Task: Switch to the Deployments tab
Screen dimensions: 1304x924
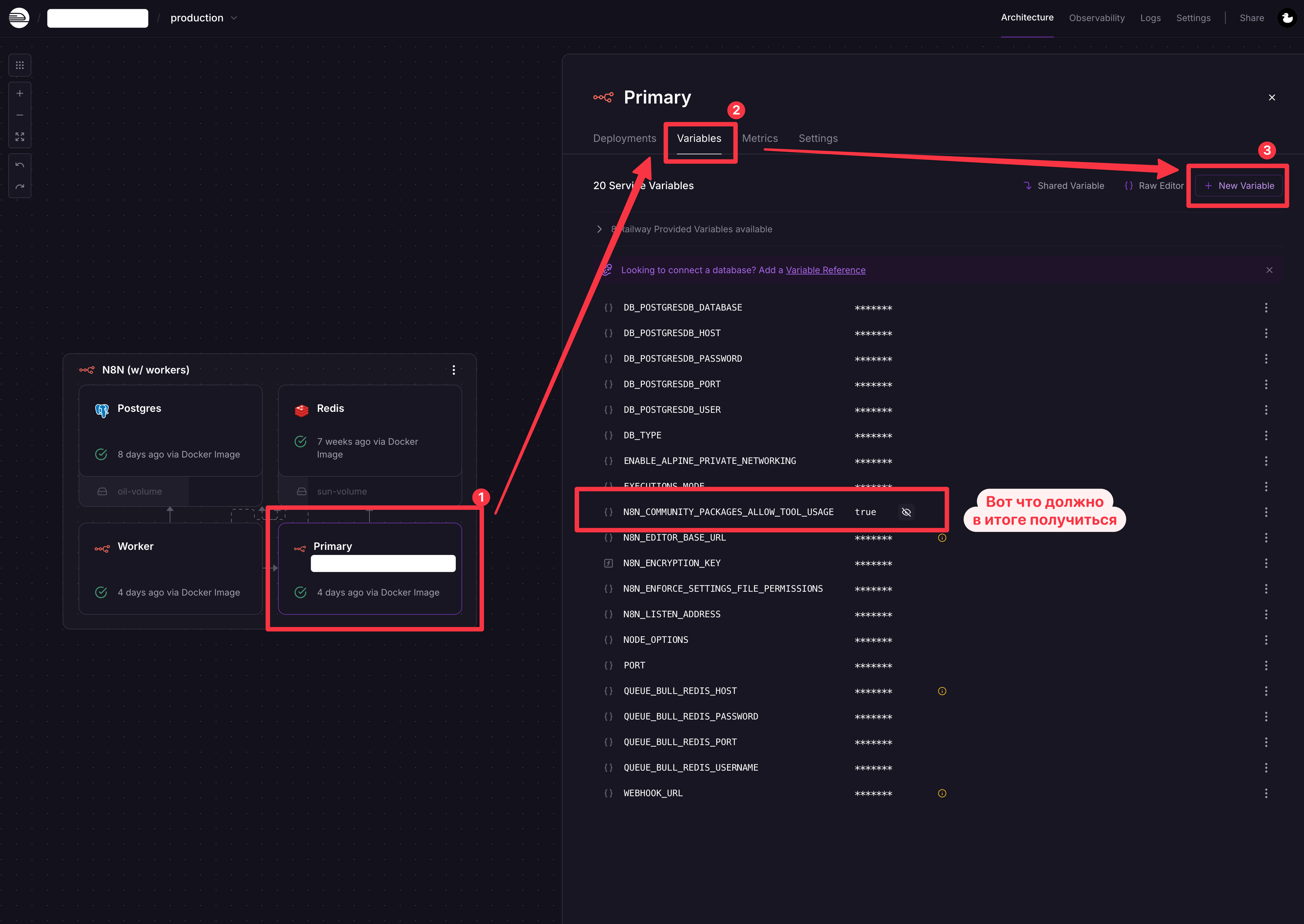Action: (x=625, y=138)
